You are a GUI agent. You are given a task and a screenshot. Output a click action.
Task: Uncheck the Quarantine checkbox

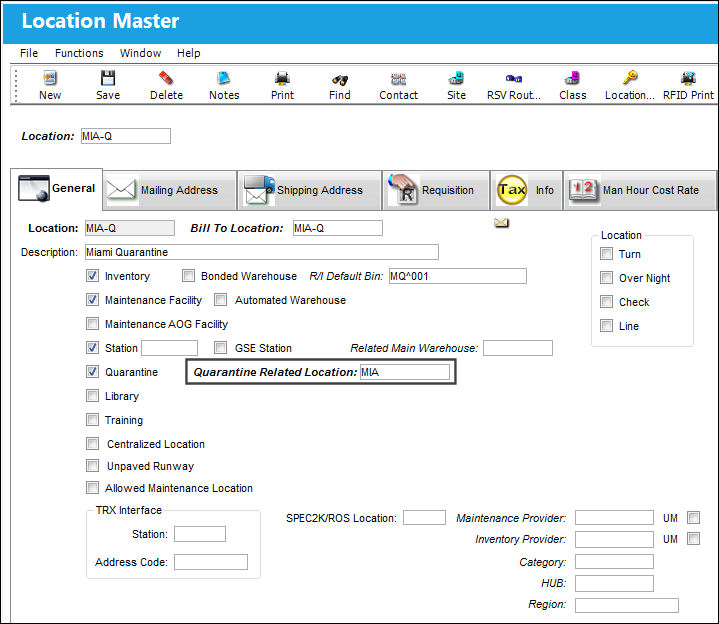[92, 371]
